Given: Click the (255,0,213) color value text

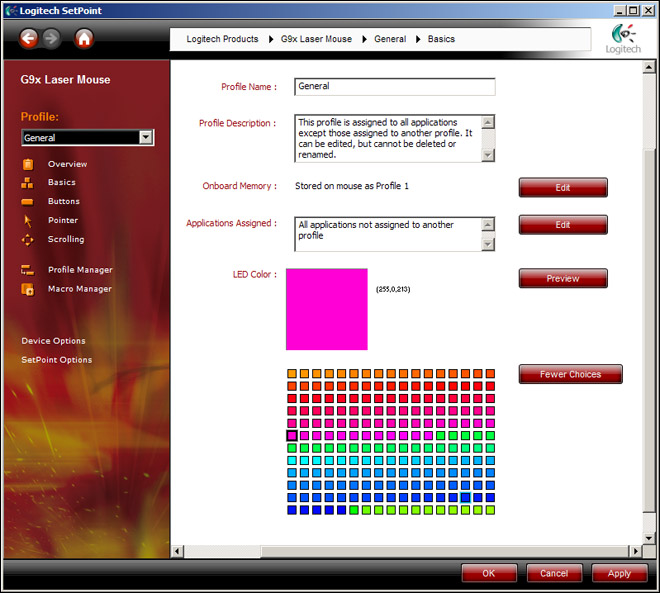Looking at the screenshot, I should [393, 289].
